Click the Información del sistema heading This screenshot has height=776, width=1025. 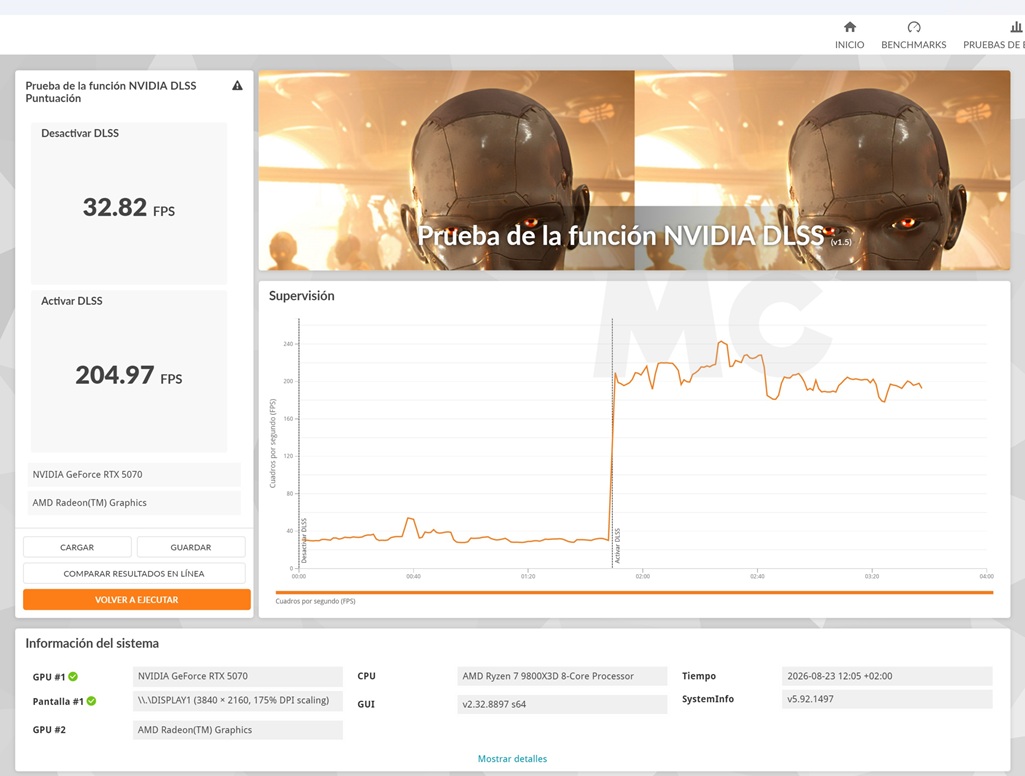(x=92, y=643)
